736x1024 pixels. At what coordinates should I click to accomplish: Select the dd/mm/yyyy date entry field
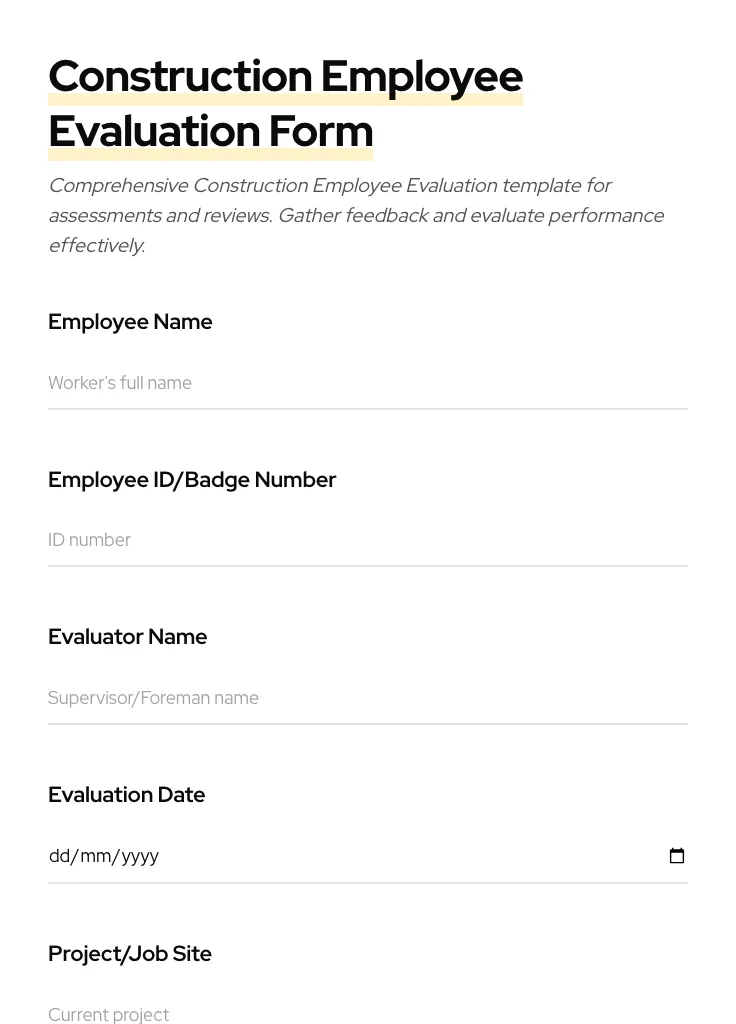pos(300,855)
